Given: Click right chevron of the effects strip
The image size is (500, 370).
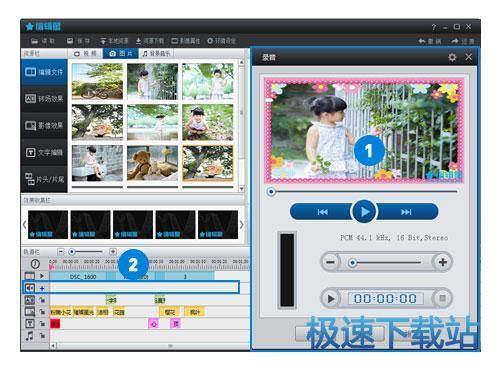Looking at the screenshot, I should pyautogui.click(x=241, y=224).
